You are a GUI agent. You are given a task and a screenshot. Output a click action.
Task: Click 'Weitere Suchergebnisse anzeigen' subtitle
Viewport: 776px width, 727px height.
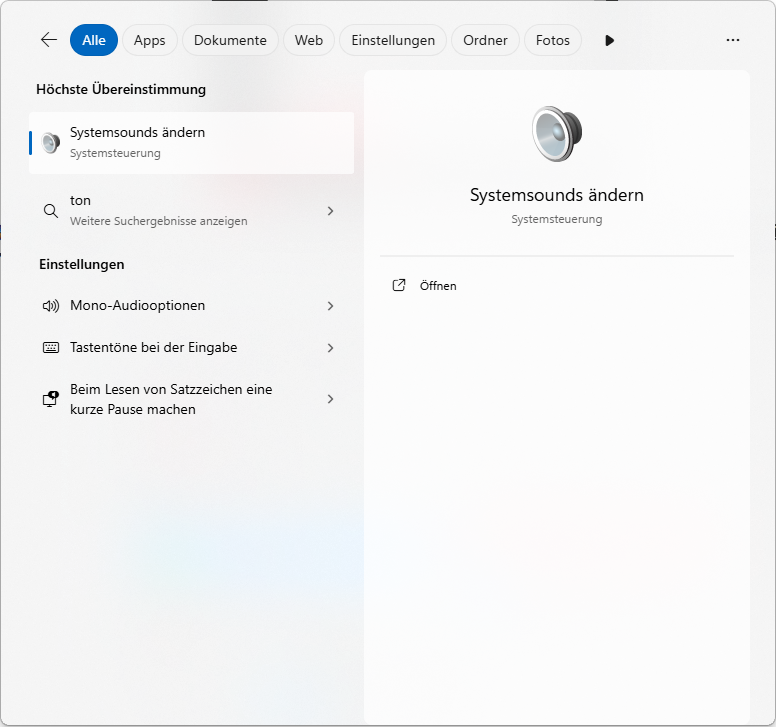point(158,221)
